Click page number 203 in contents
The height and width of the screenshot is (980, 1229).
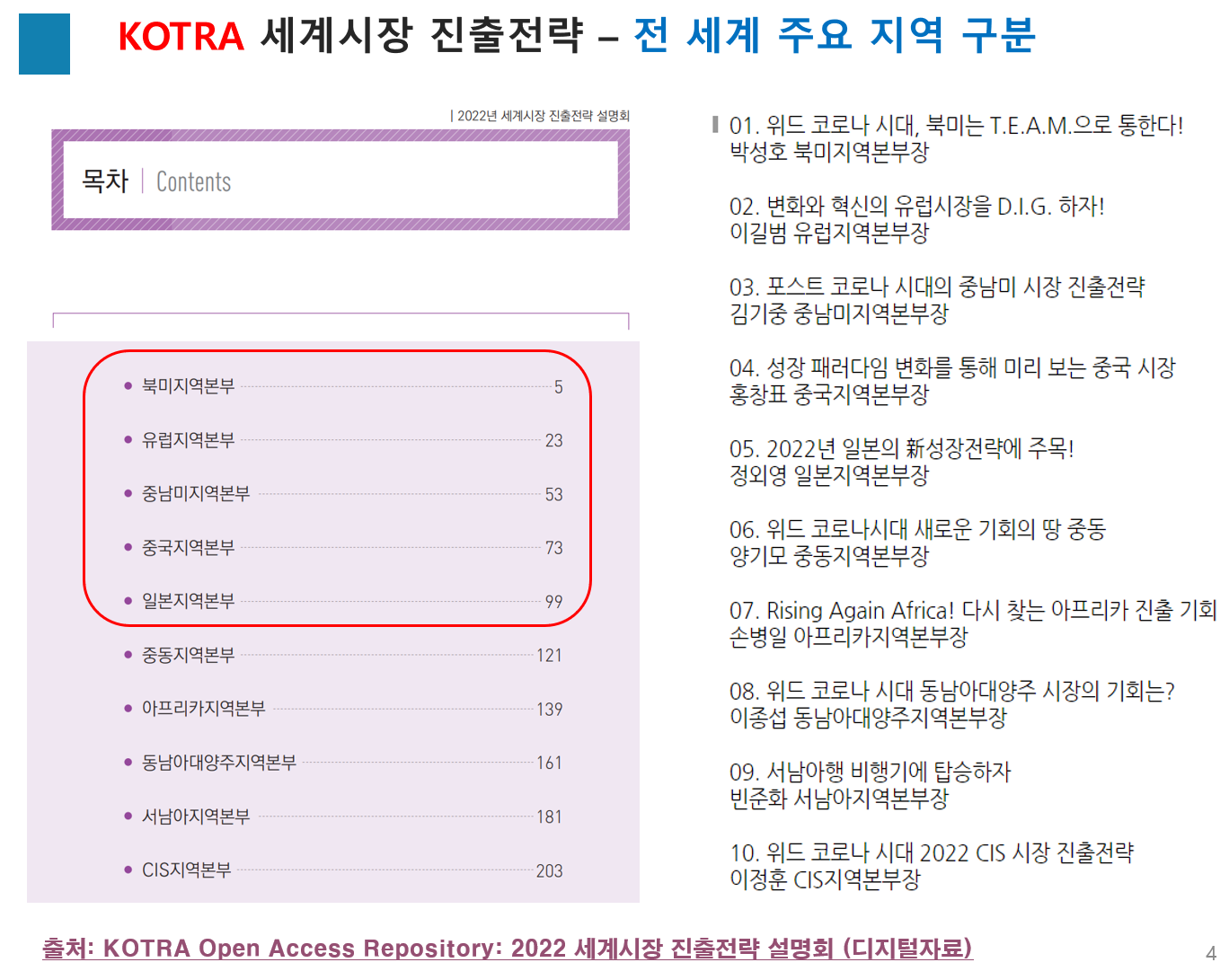550,871
